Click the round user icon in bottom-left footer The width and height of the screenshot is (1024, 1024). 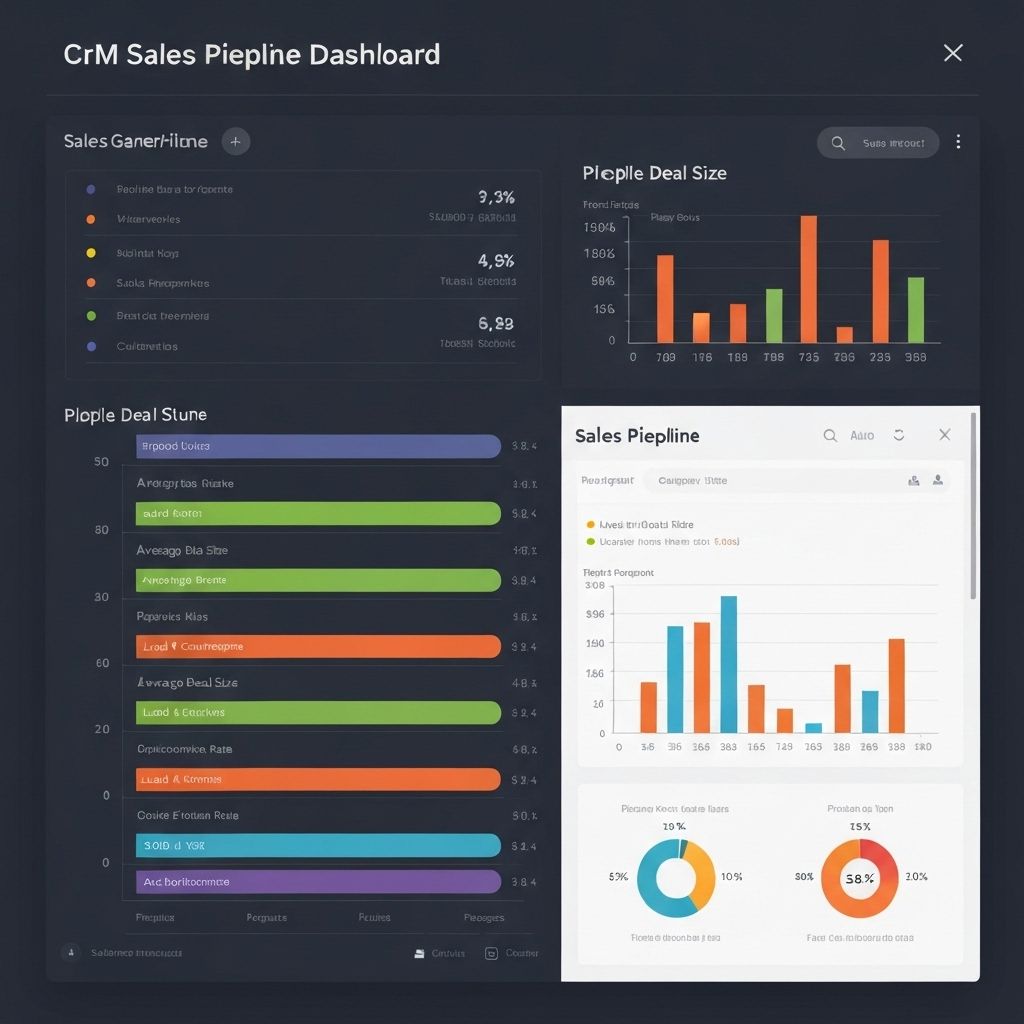[70, 953]
